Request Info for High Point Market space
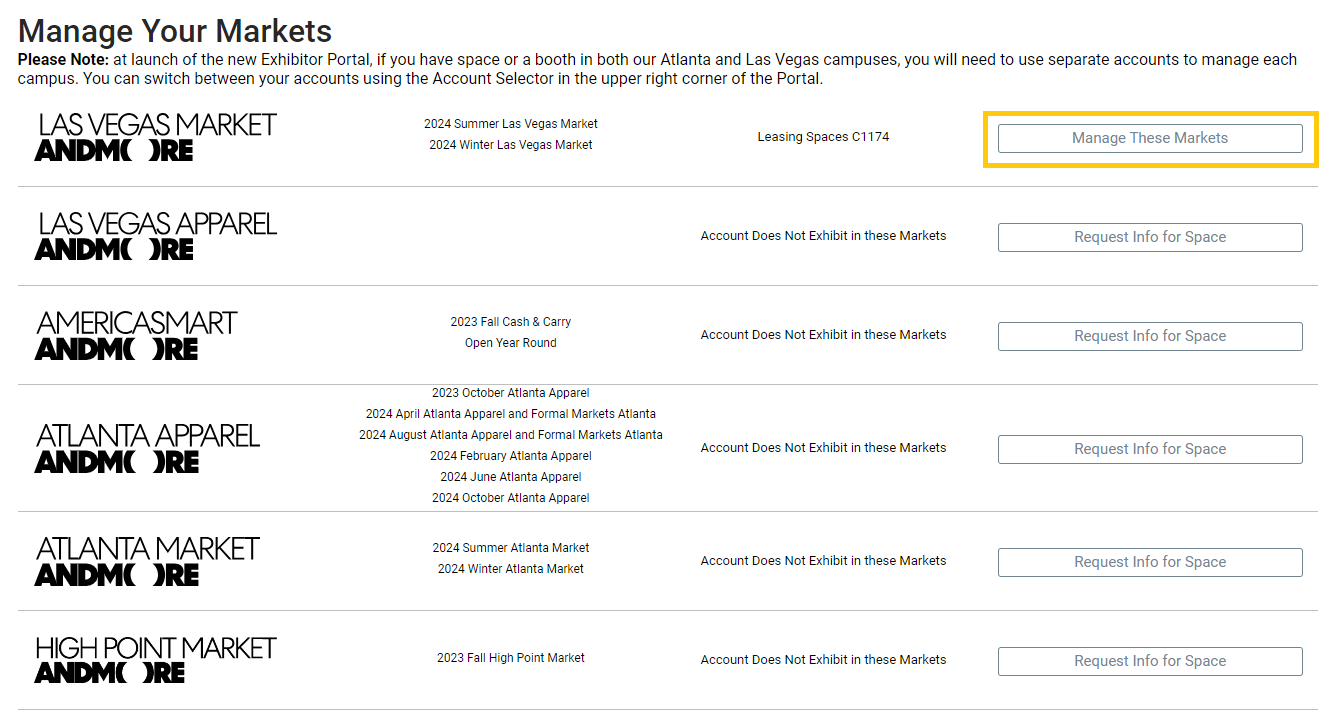 pos(1150,661)
